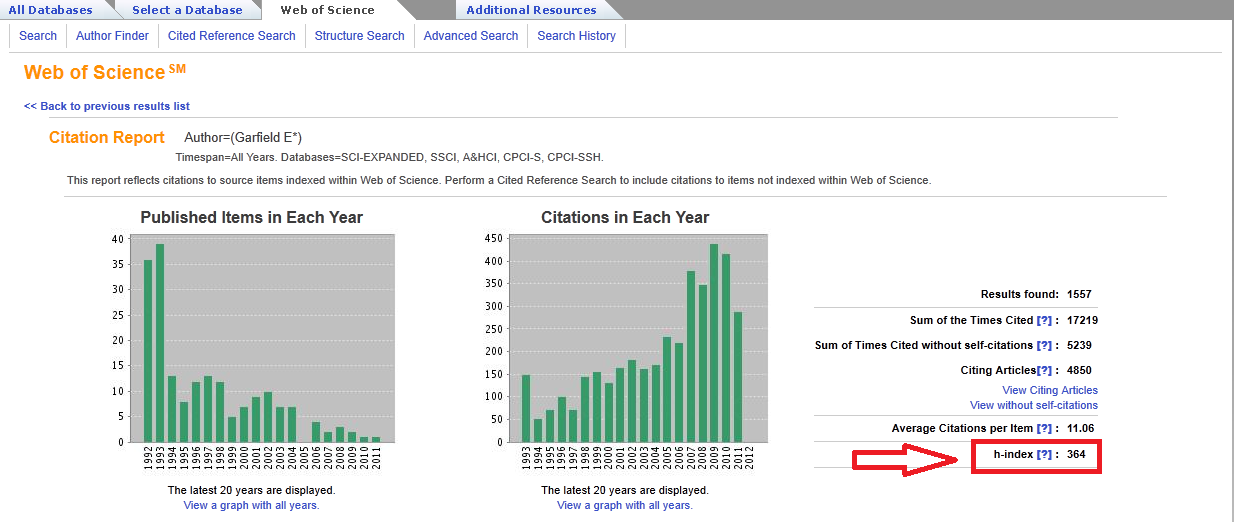Click the Citation Report heading
Screen dimensions: 1234x522
[x=107, y=137]
